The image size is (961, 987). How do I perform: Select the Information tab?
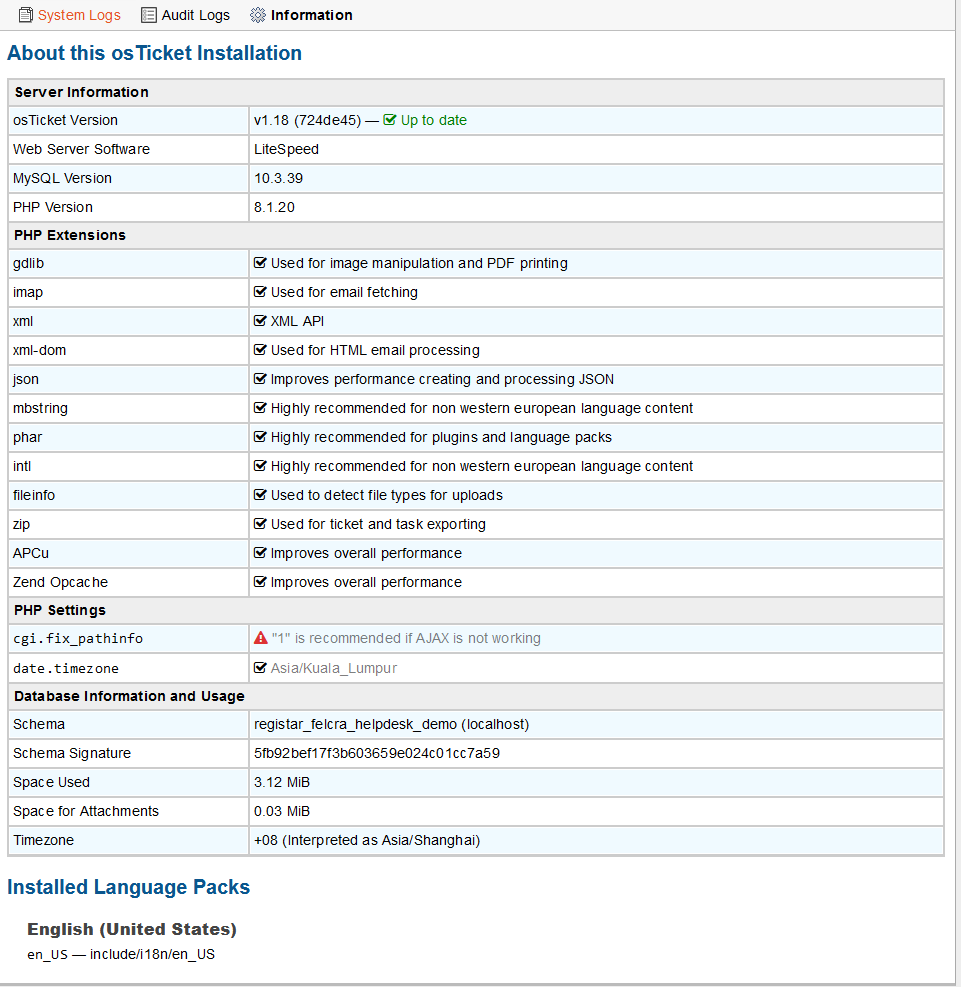(x=301, y=15)
